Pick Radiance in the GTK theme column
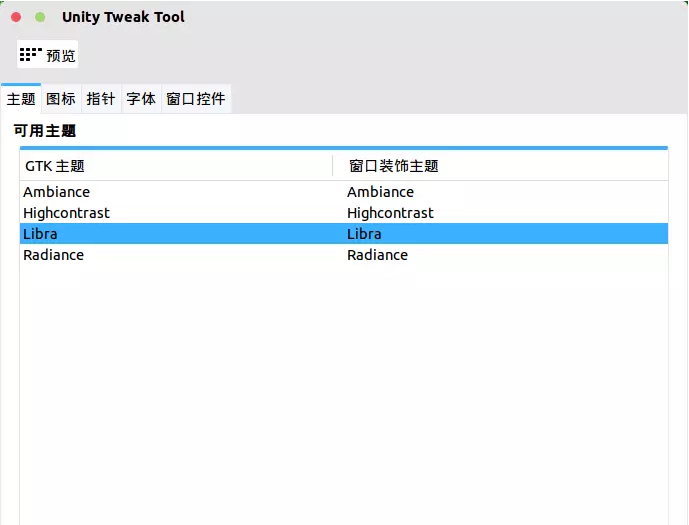 pyautogui.click(x=54, y=255)
